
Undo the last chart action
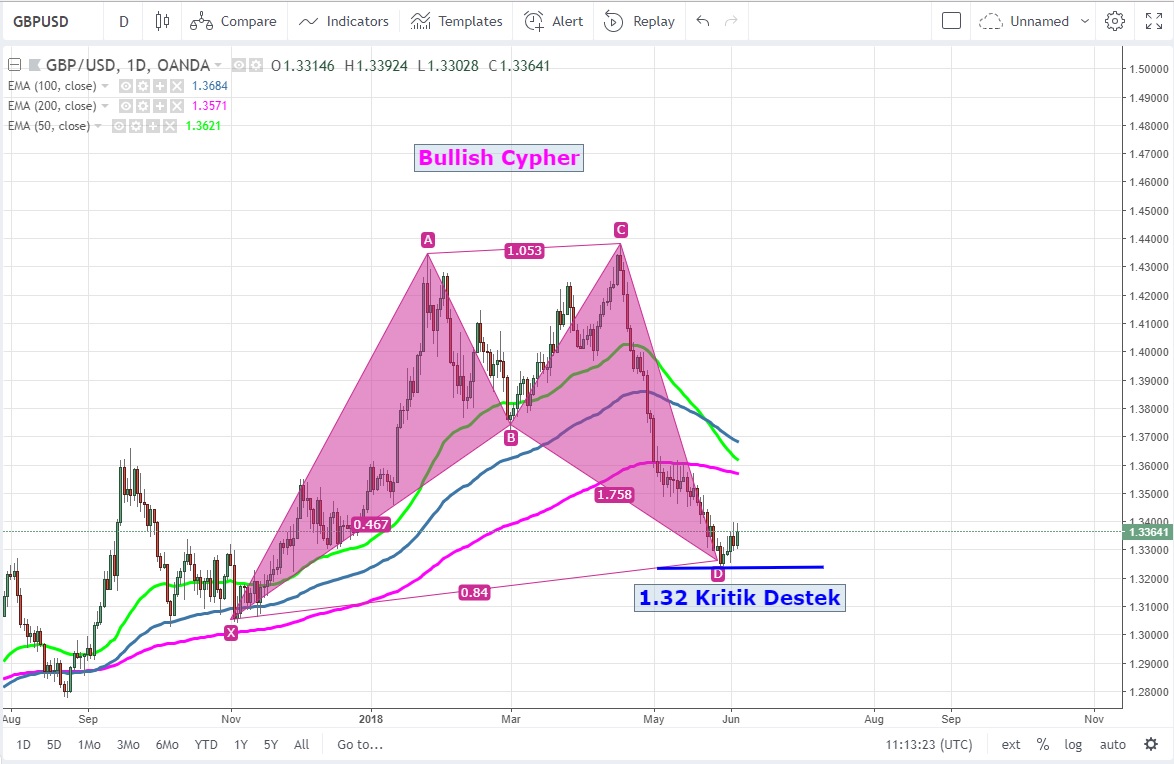click(703, 21)
